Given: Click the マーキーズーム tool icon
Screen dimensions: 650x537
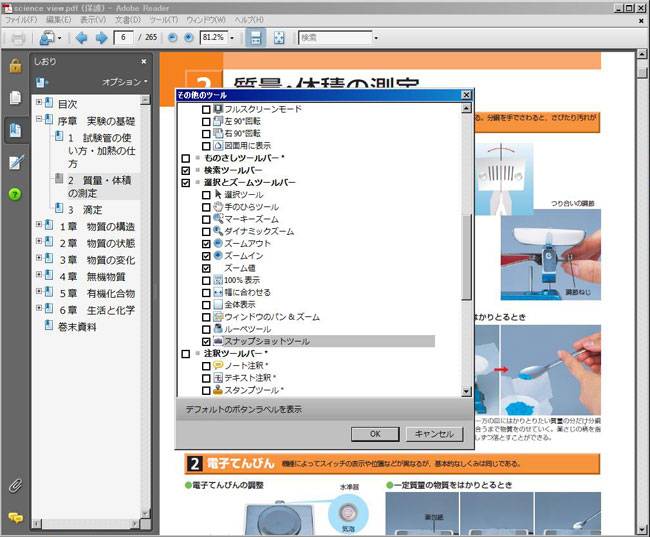Looking at the screenshot, I should pyautogui.click(x=218, y=219).
